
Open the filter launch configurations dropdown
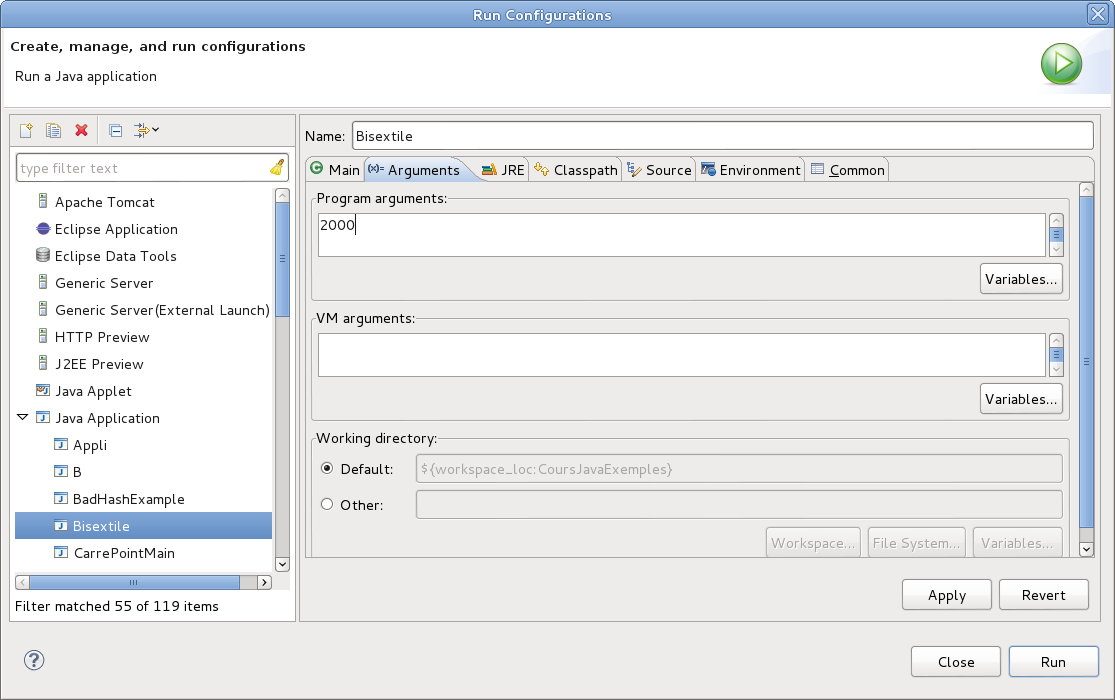point(146,130)
